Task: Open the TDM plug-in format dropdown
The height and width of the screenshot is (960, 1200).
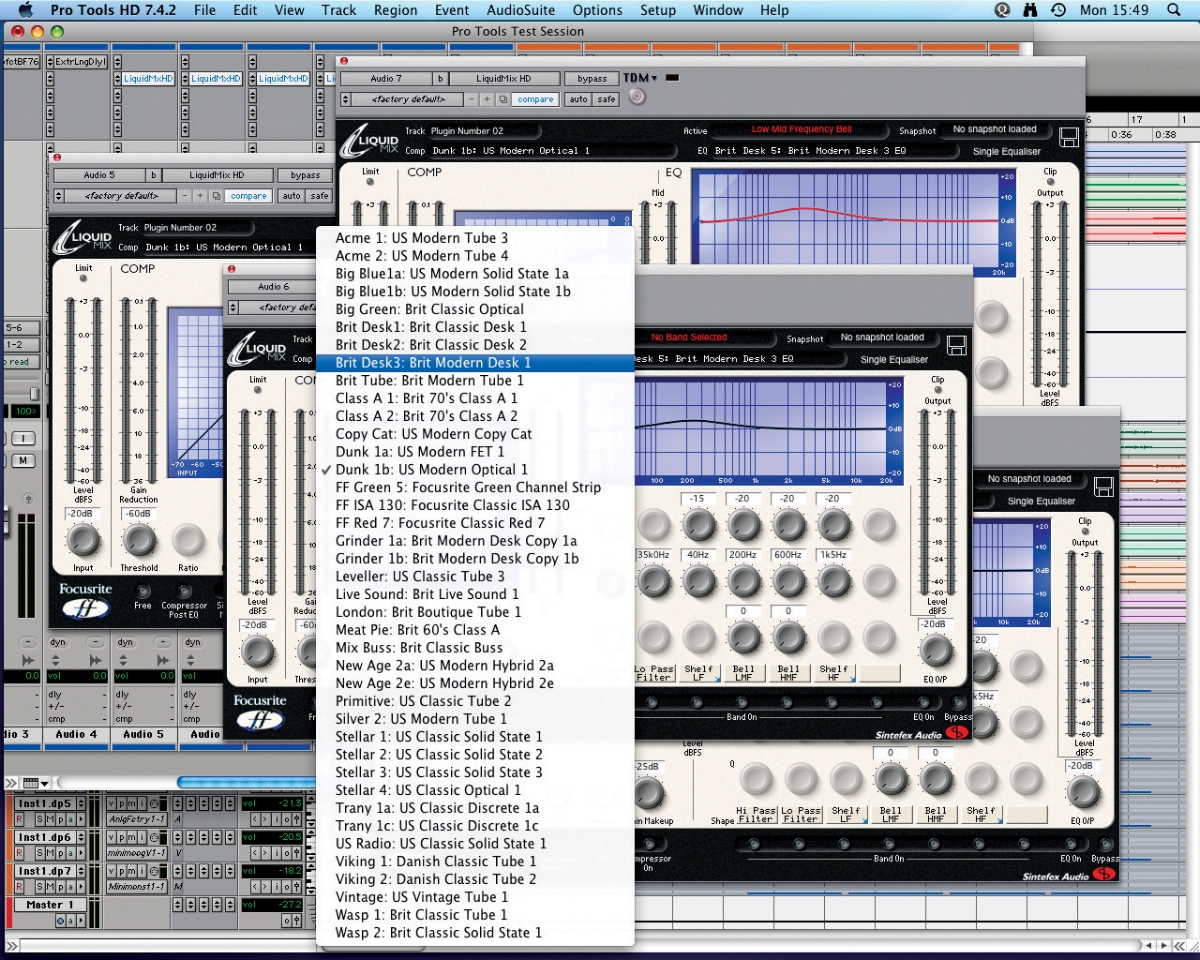Action: 640,78
